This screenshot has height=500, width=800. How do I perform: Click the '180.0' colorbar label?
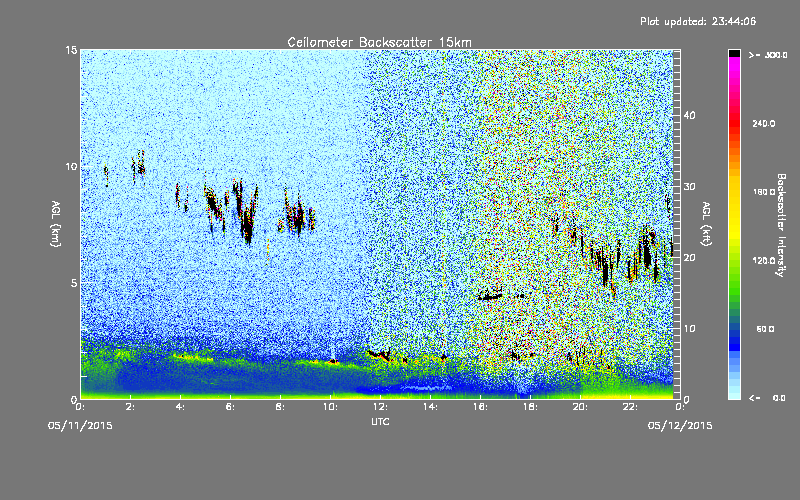[763, 192]
